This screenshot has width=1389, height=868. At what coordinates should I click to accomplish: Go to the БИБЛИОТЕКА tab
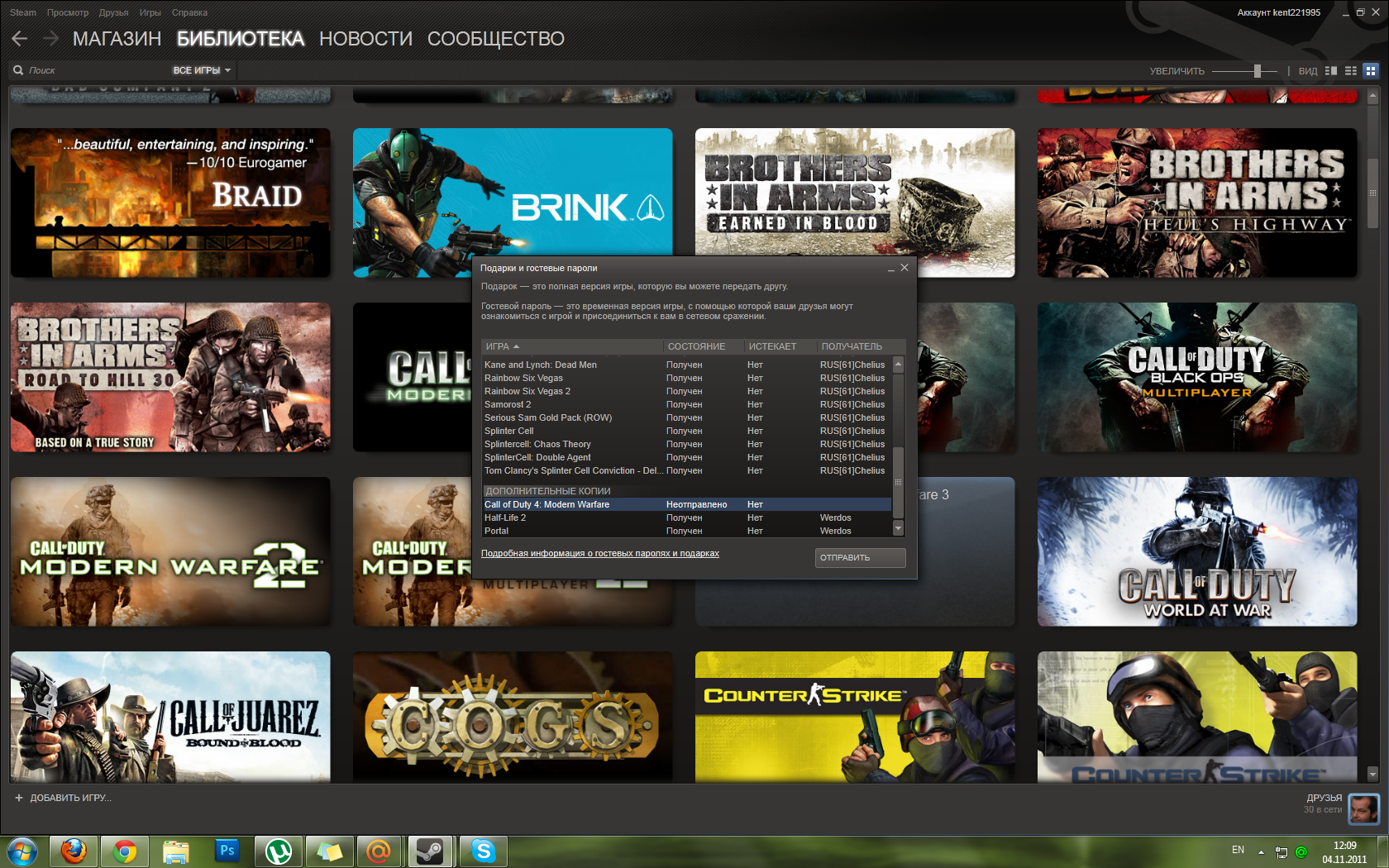241,39
